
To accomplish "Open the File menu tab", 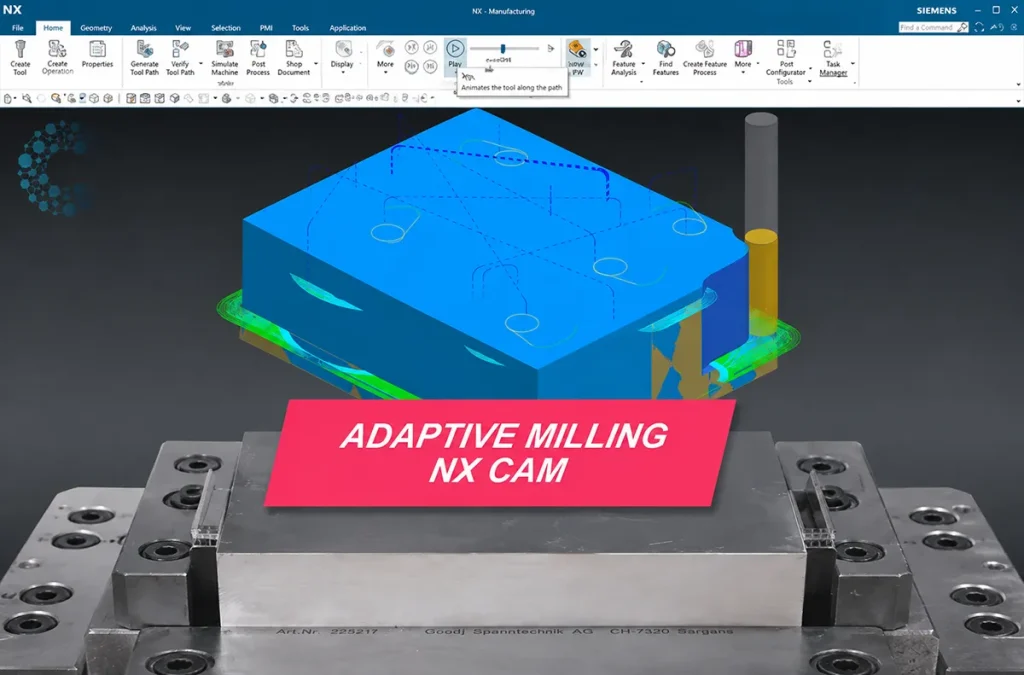I will 18,28.
